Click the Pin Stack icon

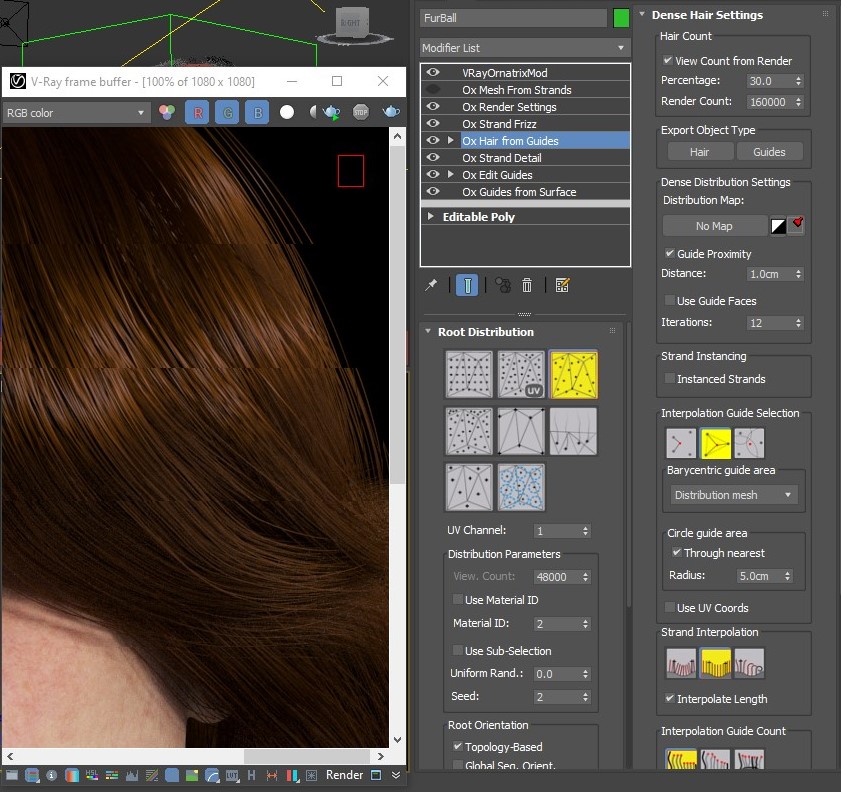(x=431, y=286)
